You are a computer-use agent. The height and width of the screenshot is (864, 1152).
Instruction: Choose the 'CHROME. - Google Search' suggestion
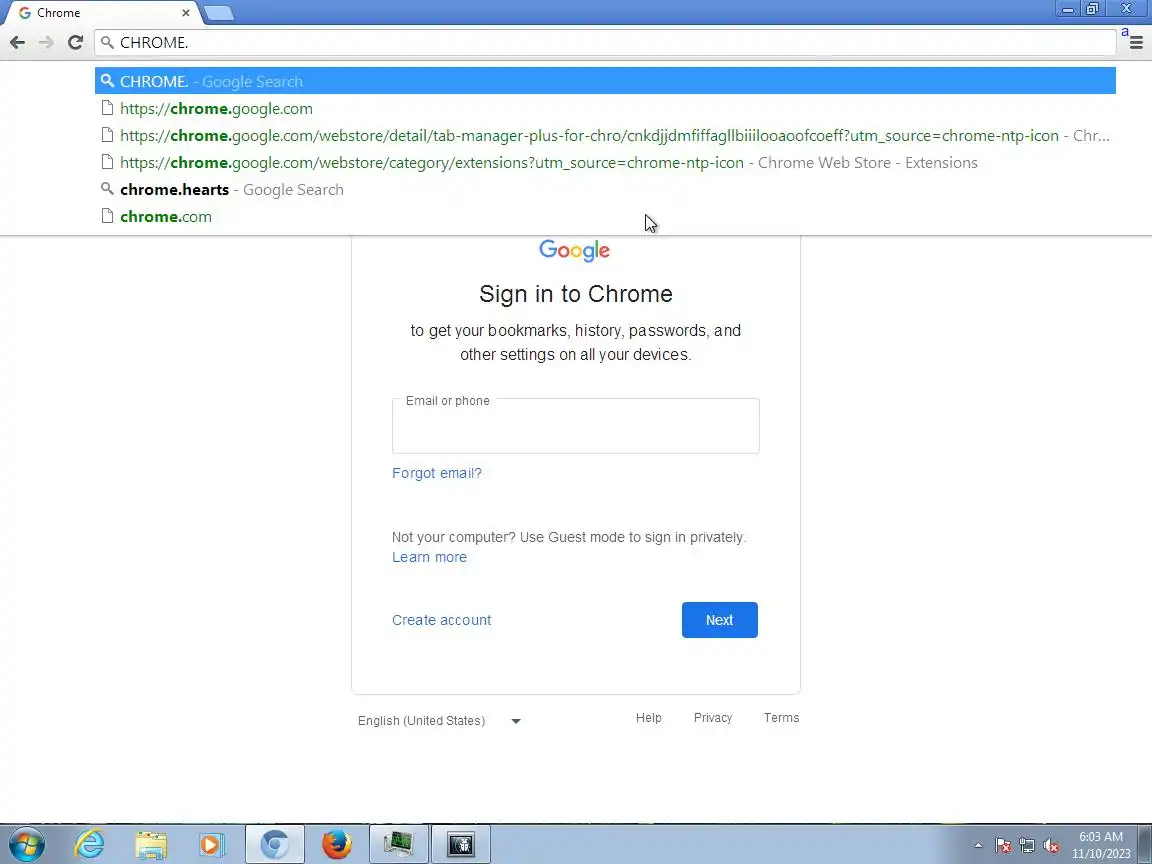point(605,81)
